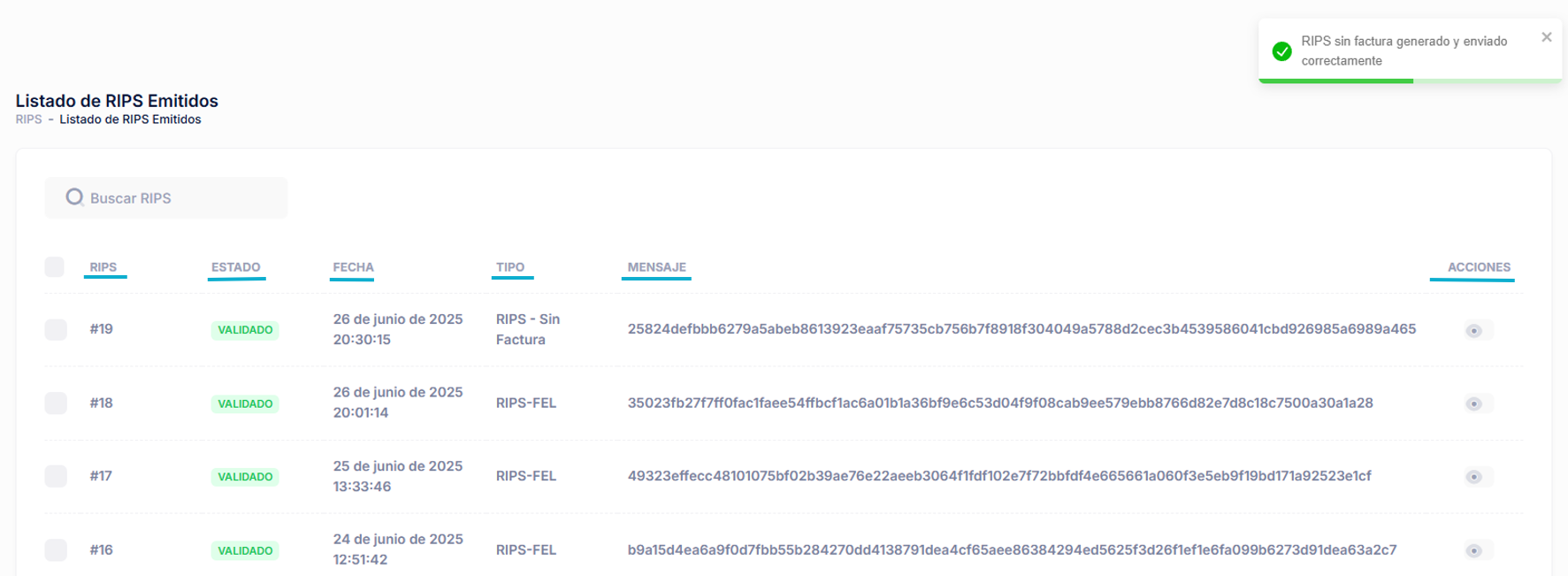Click the view icon for RIPS #18
Viewport: 1568px width, 576px height.
[1473, 403]
